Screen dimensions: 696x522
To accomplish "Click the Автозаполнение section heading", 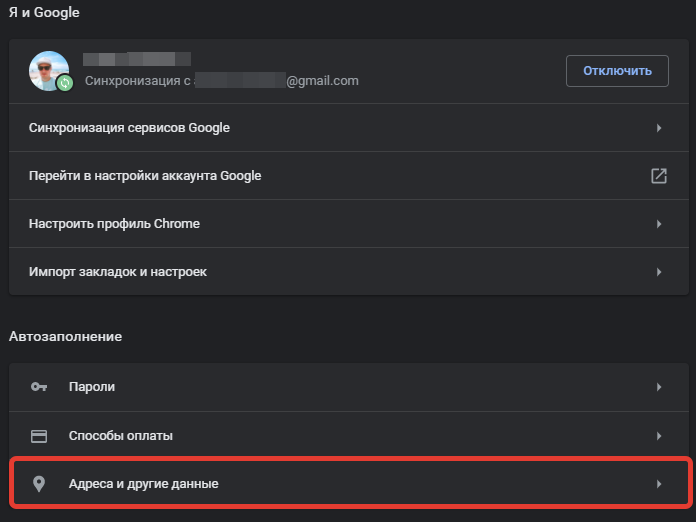I will (x=65, y=336).
